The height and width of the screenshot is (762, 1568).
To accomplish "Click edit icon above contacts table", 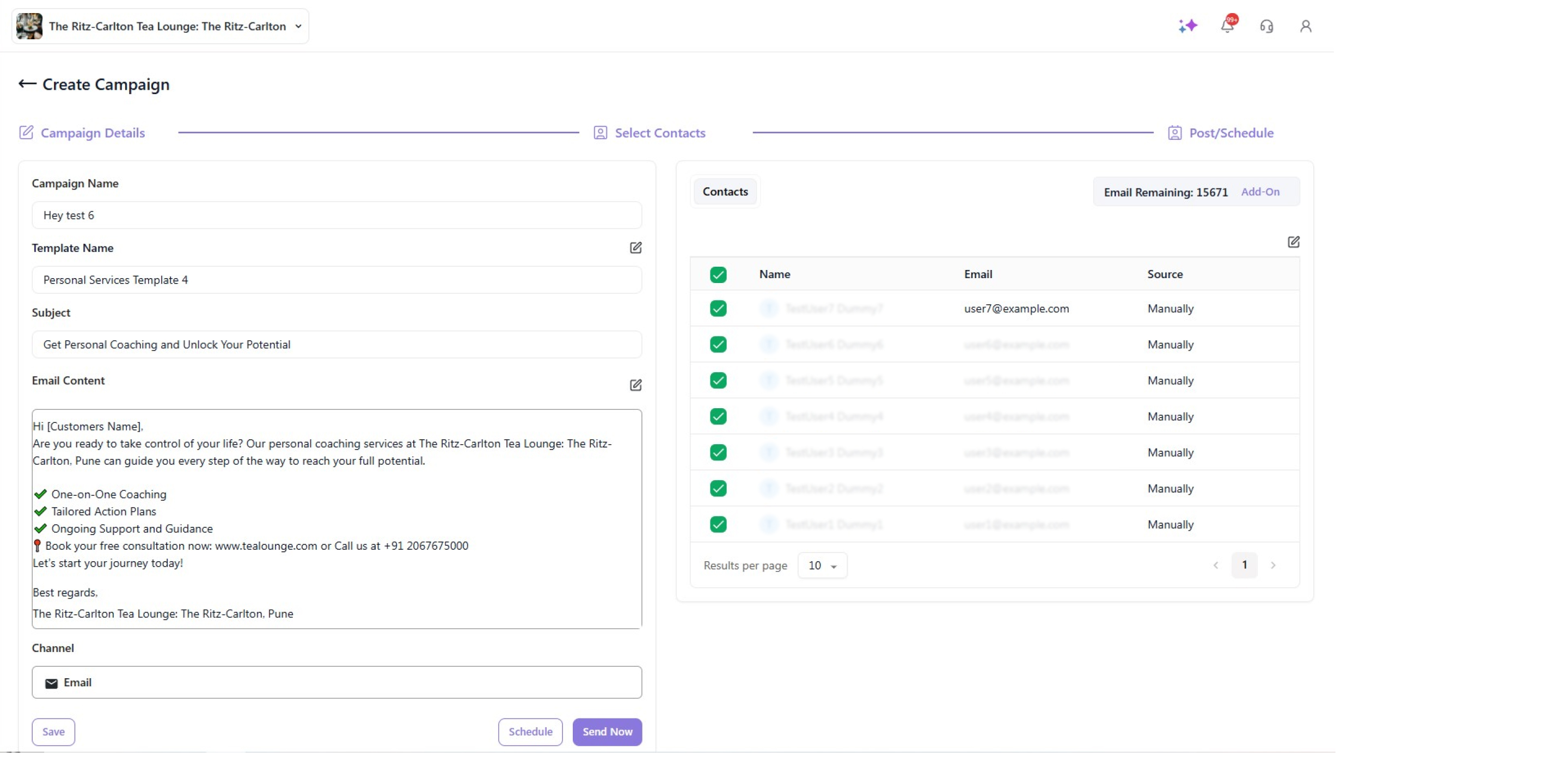I will (1294, 242).
